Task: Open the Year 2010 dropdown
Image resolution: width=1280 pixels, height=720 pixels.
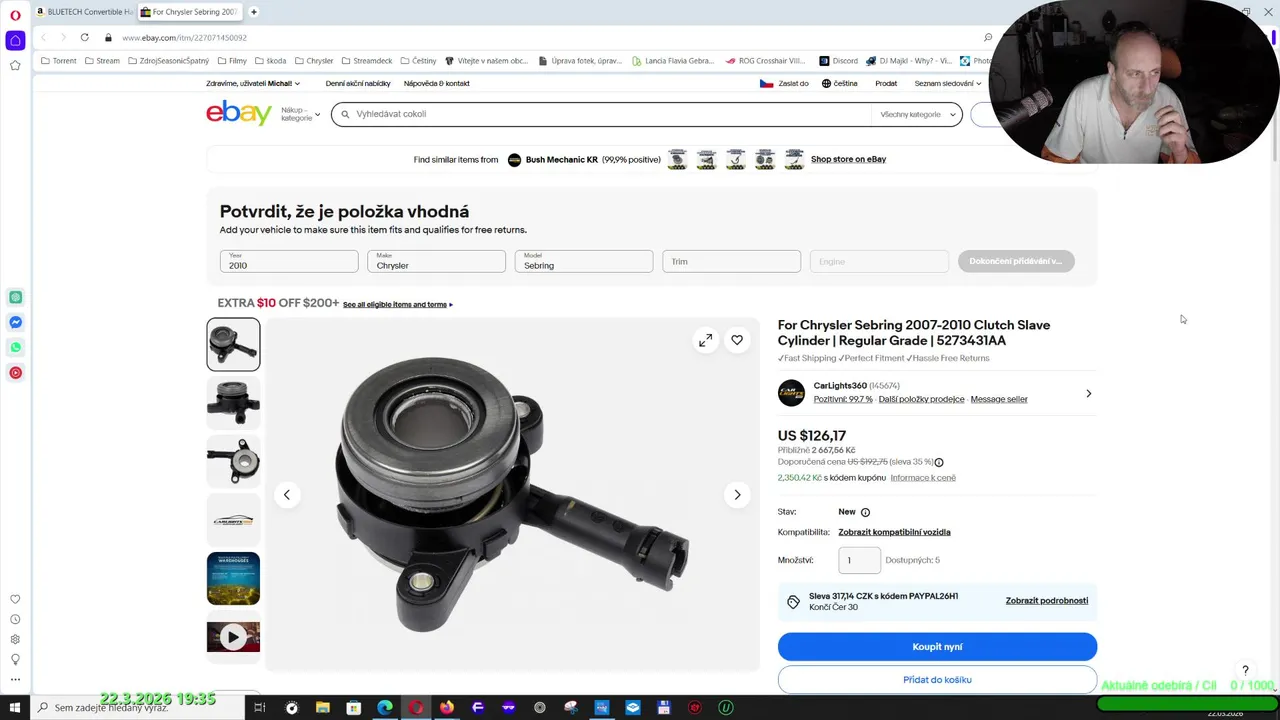Action: coord(289,261)
